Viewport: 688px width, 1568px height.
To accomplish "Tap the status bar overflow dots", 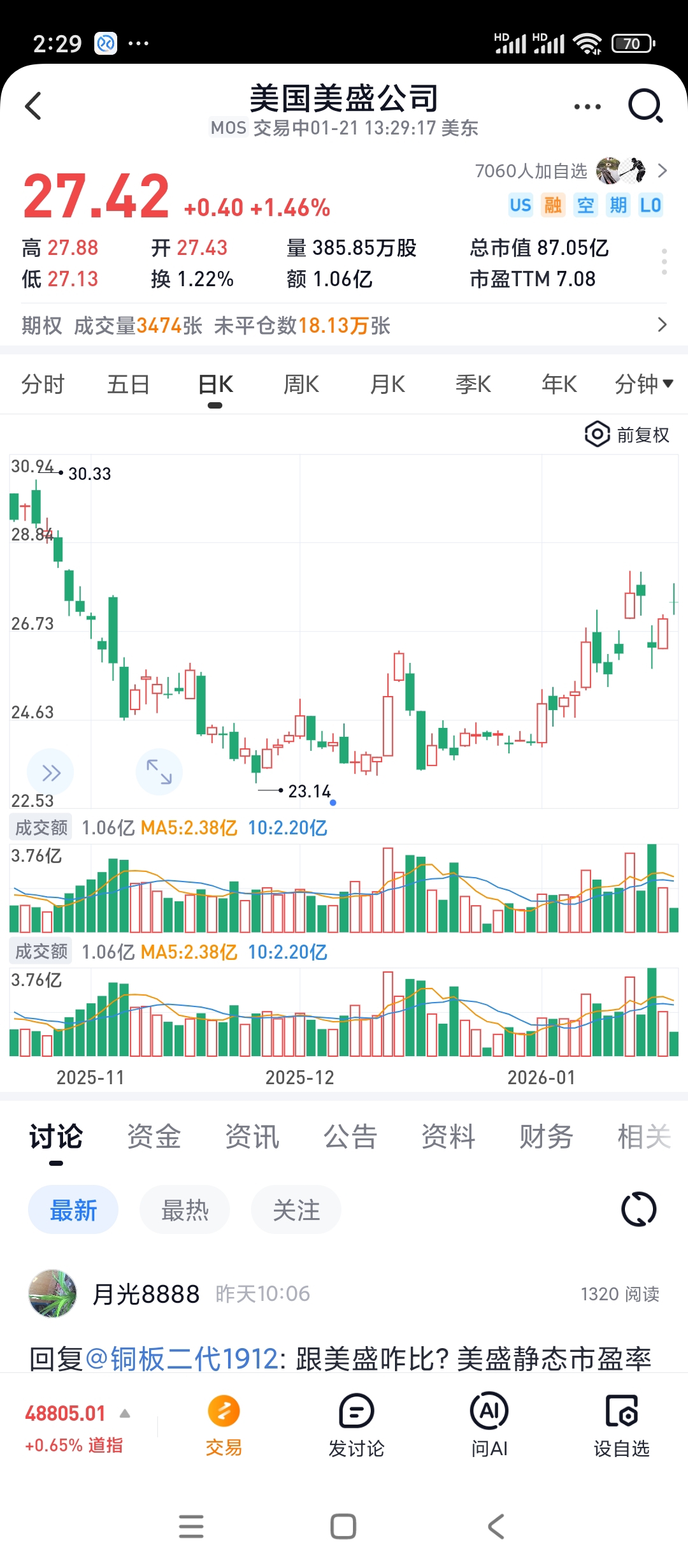I will [x=138, y=43].
